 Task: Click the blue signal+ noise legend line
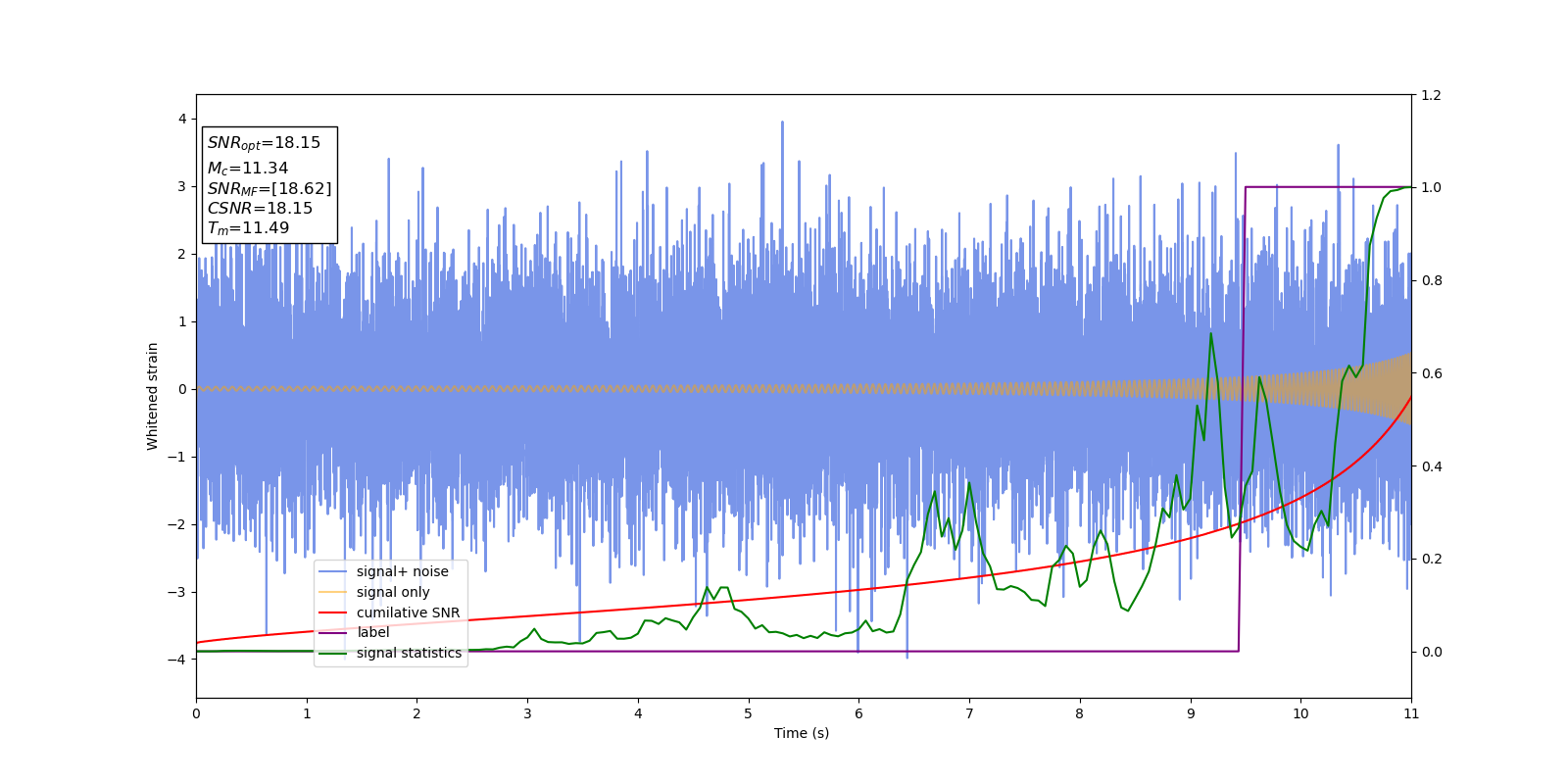click(333, 572)
